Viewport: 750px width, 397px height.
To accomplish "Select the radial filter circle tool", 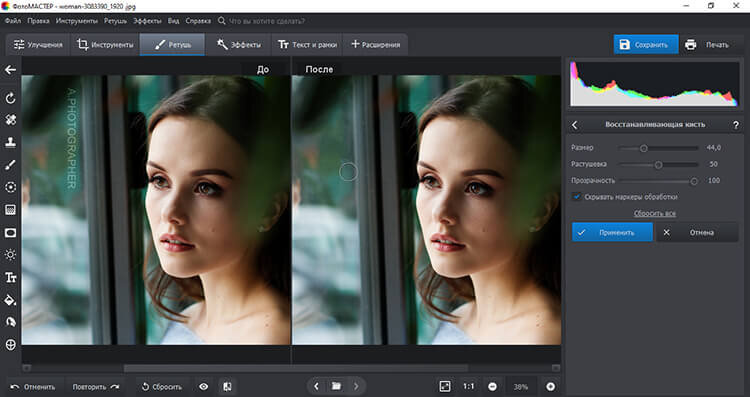I will [10, 187].
